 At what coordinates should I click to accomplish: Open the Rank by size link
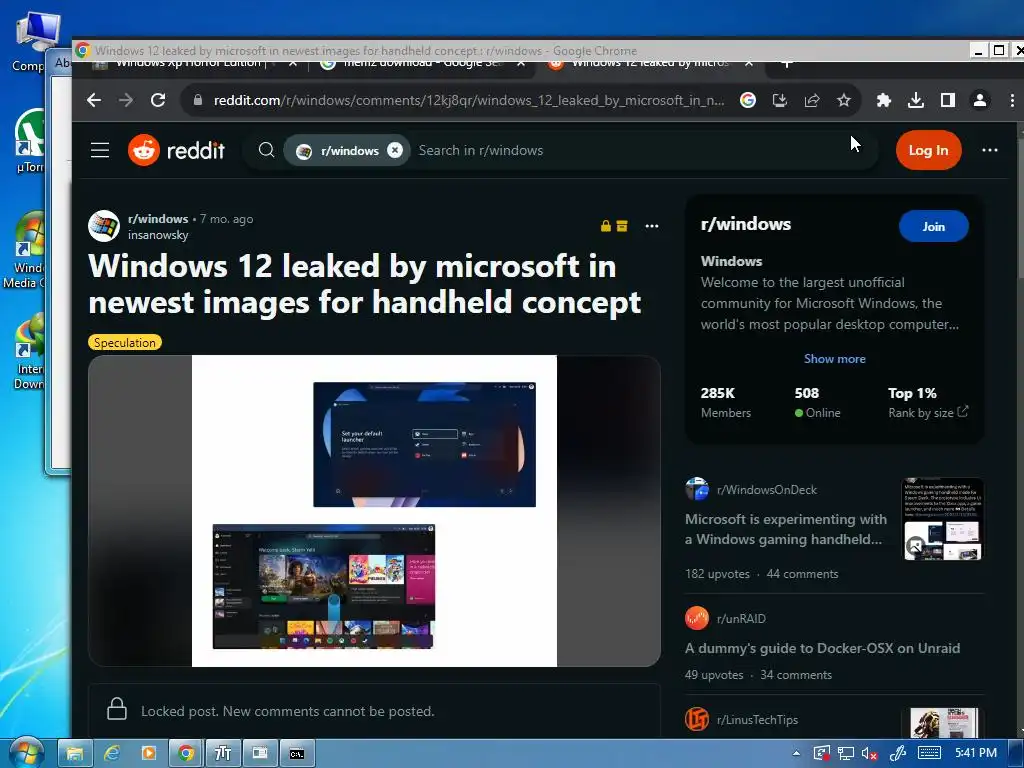[x=927, y=413]
